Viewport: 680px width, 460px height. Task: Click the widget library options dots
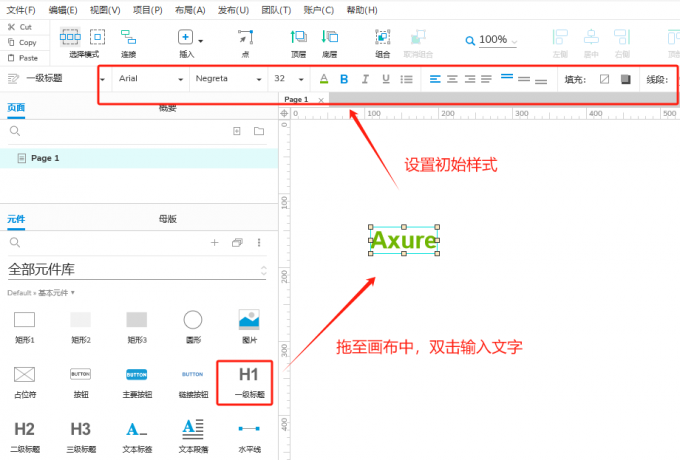click(x=259, y=242)
